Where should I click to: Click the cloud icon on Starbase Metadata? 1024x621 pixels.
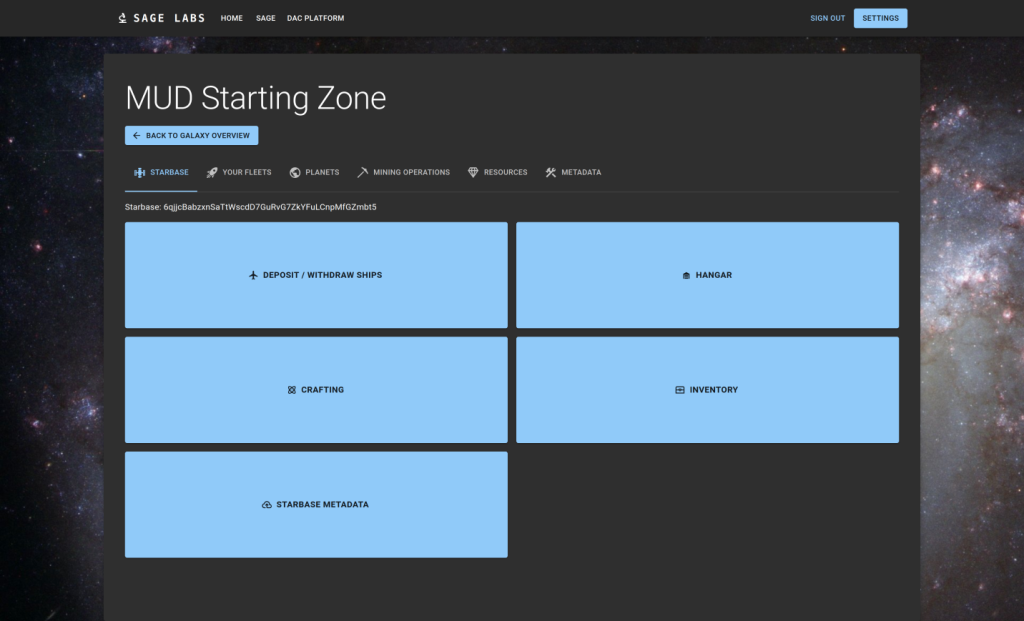coord(267,505)
